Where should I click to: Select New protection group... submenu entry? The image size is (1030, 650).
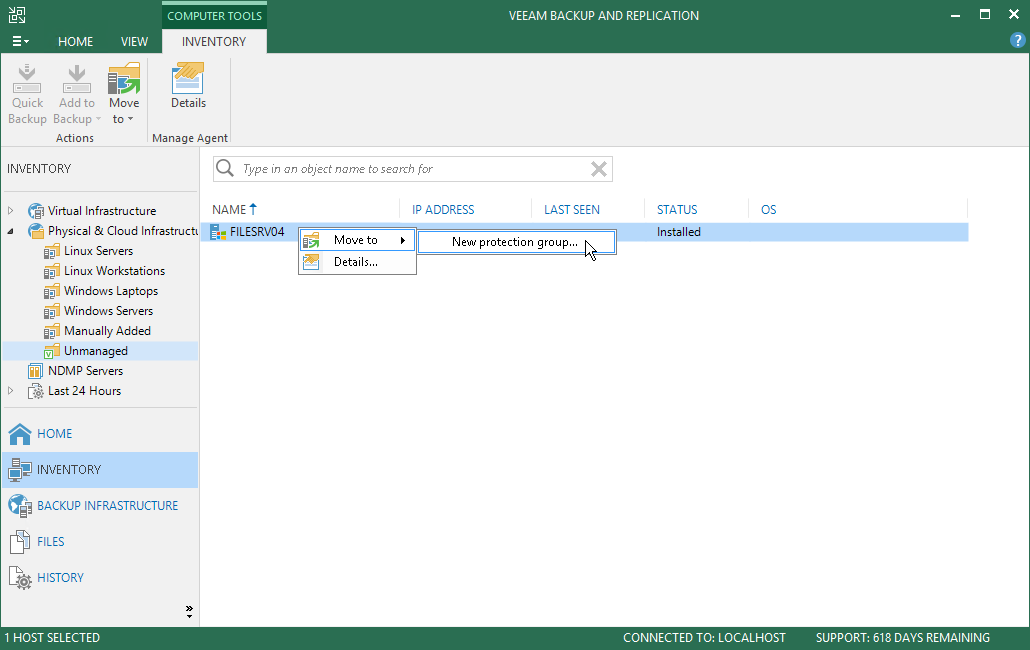pyautogui.click(x=516, y=242)
